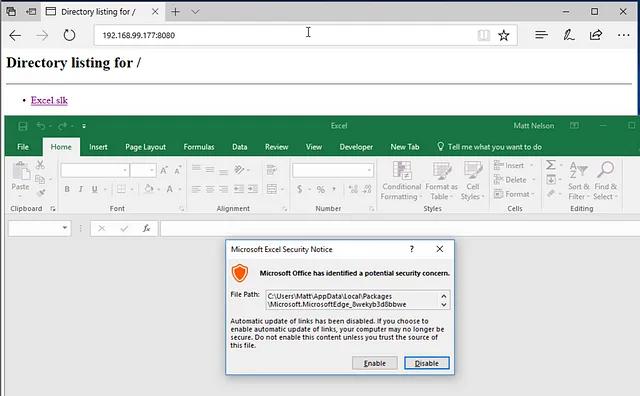The height and width of the screenshot is (396, 640).
Task: Click the Font Color letter A
Action: click(169, 189)
